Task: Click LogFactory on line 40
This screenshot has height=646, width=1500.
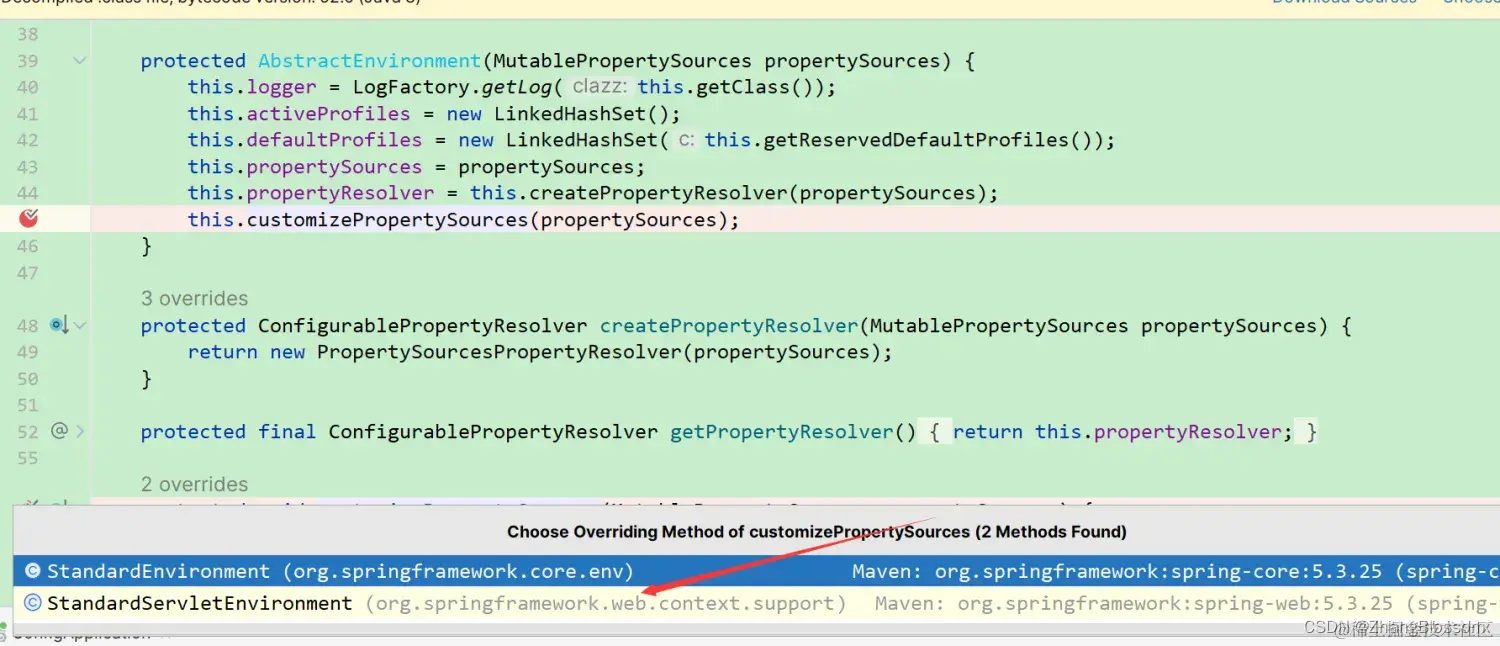Action: 411,87
